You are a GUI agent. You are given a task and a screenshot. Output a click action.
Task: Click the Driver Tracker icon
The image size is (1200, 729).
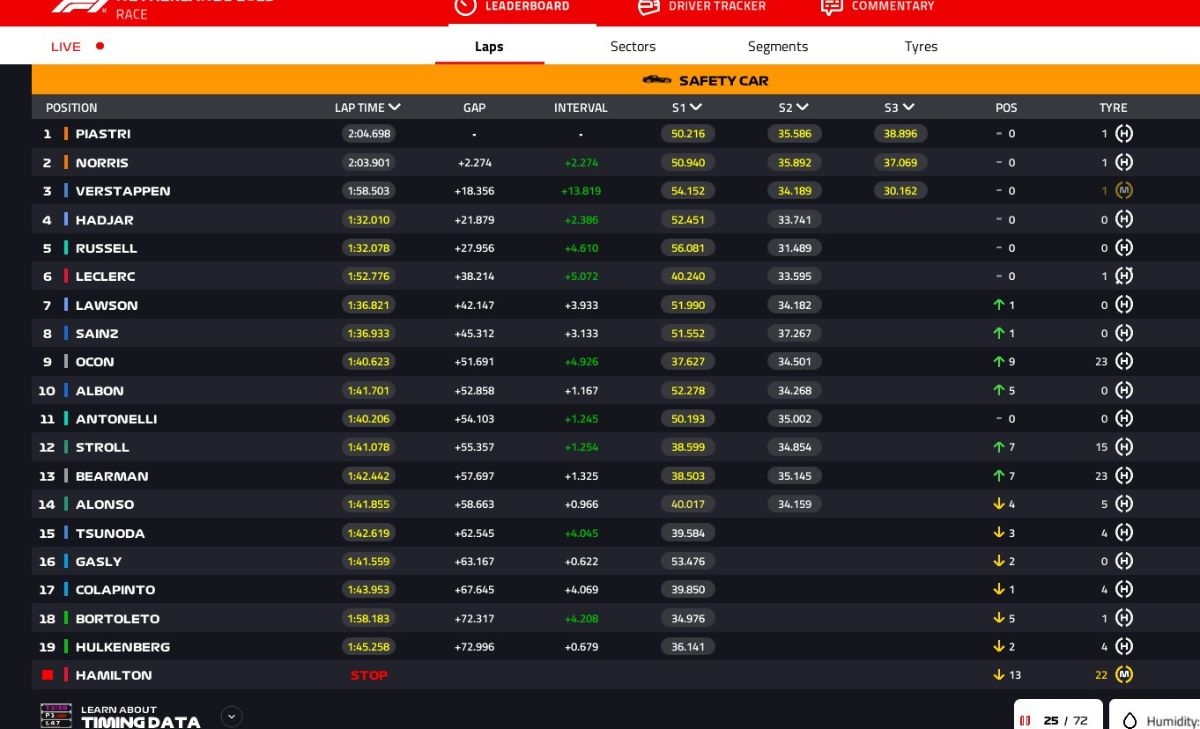[x=648, y=7]
